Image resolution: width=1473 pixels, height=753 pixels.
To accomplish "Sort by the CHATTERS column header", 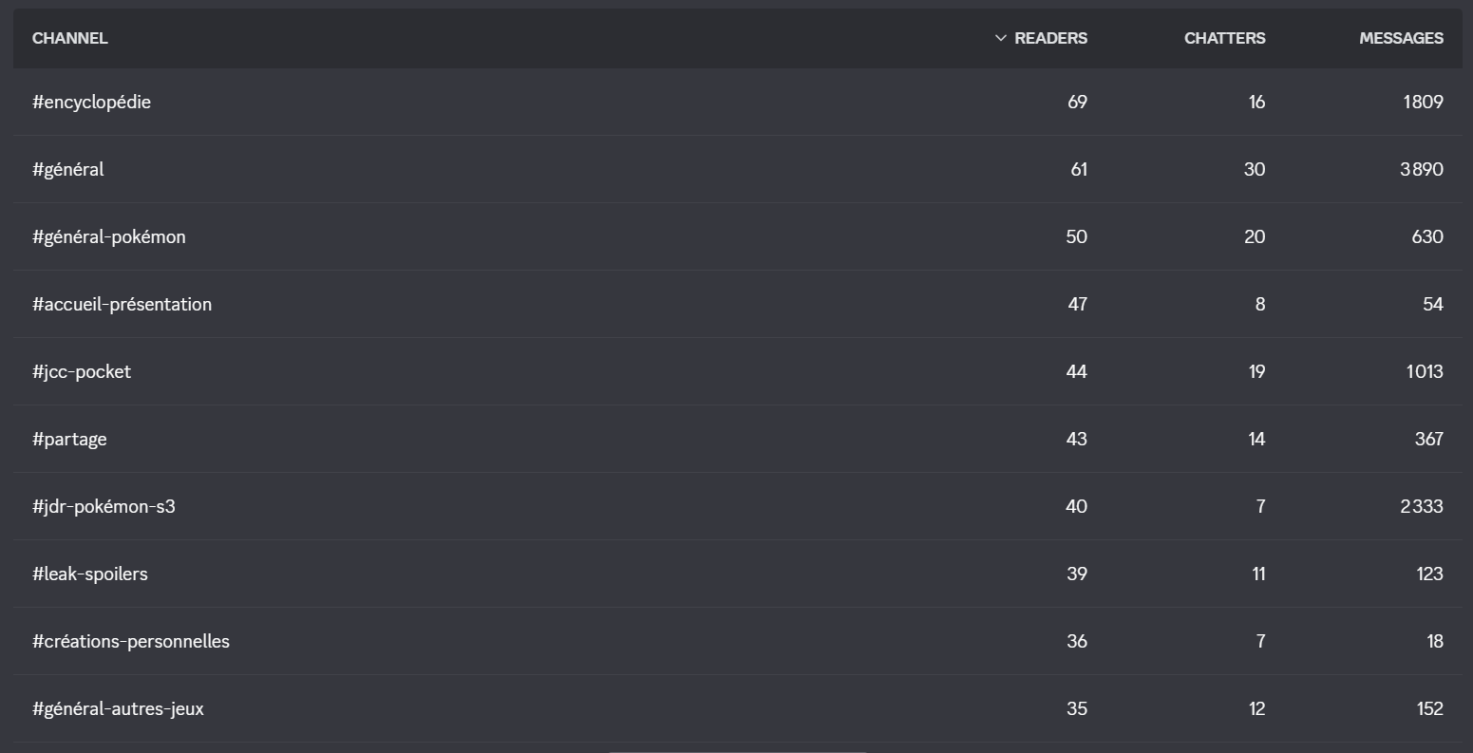I will [1224, 39].
